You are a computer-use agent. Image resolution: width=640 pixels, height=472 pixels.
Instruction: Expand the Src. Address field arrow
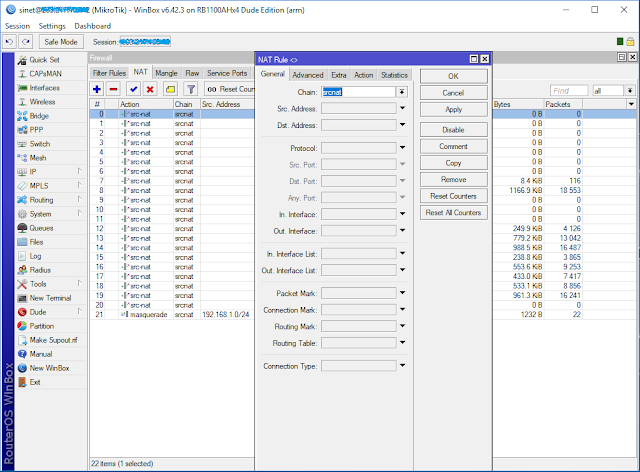coord(402,109)
